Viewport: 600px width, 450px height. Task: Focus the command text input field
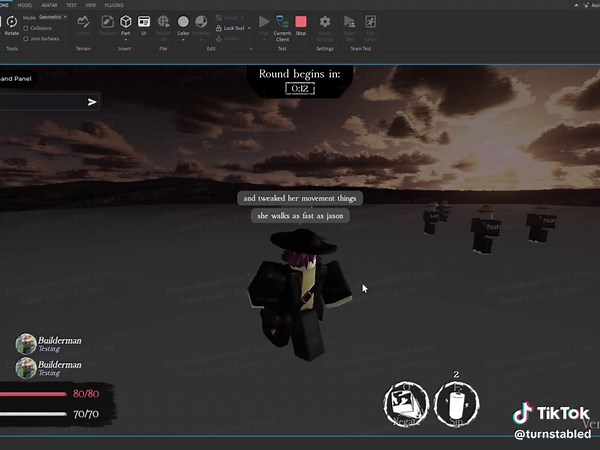(x=42, y=102)
